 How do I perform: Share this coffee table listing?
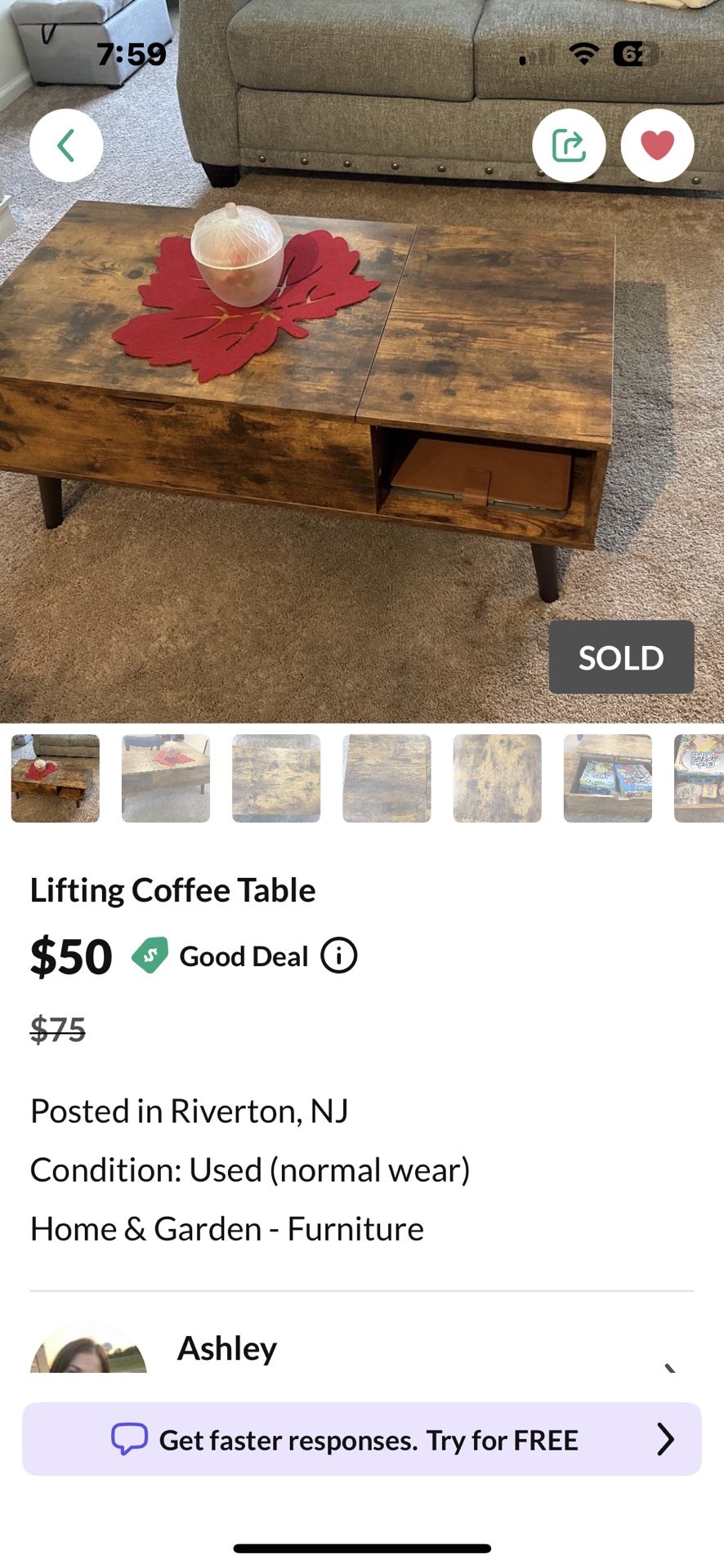pyautogui.click(x=569, y=145)
